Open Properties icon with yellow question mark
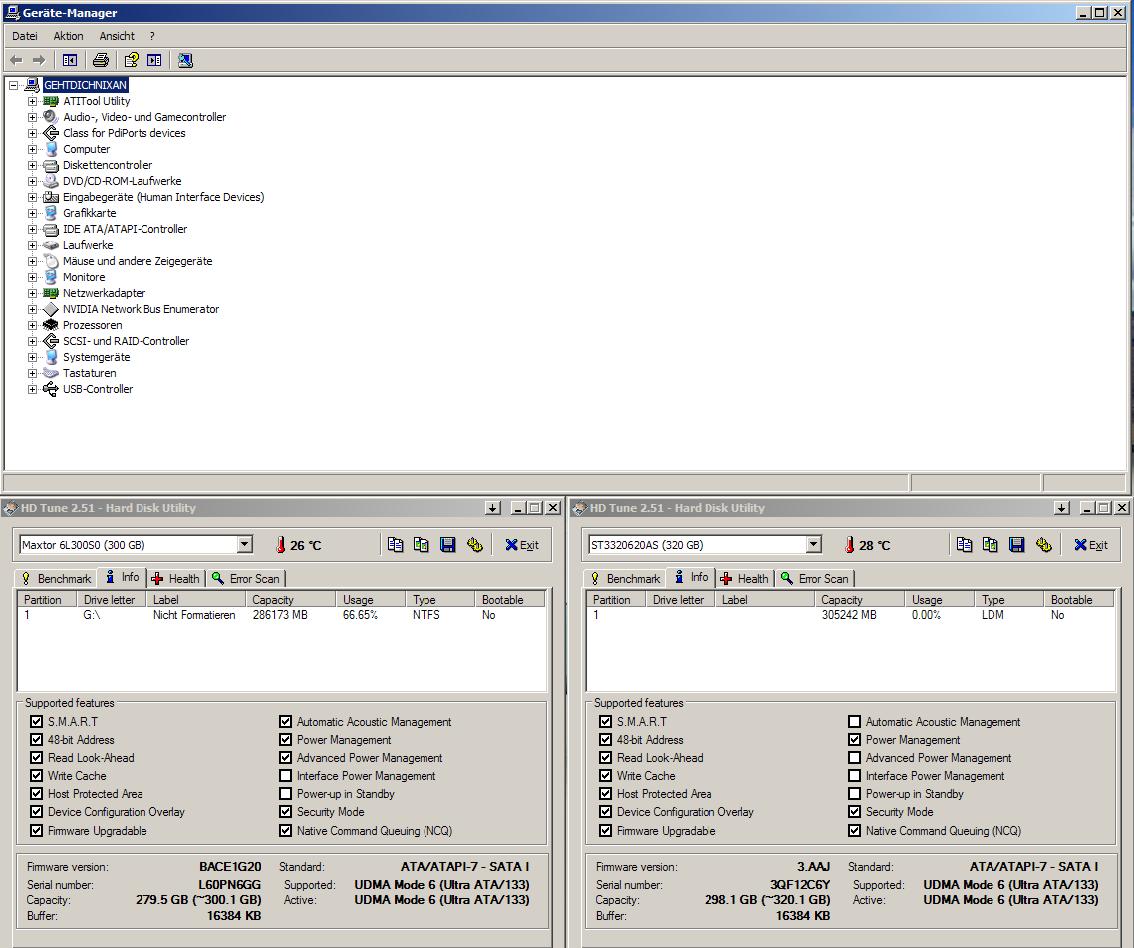Image resolution: width=1134 pixels, height=948 pixels. click(131, 61)
